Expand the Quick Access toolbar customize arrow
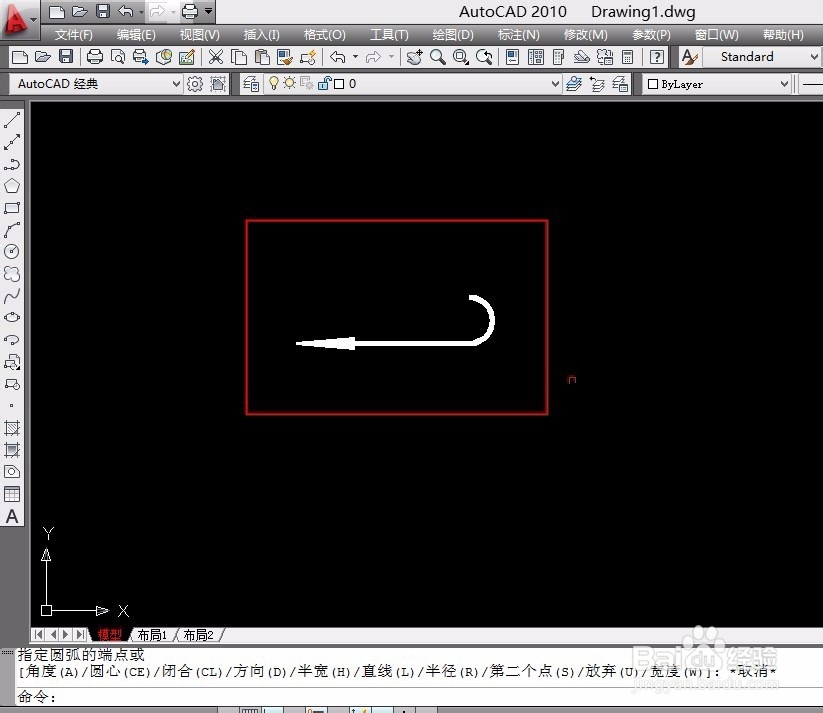Viewport: 823px width, 713px height. (208, 11)
